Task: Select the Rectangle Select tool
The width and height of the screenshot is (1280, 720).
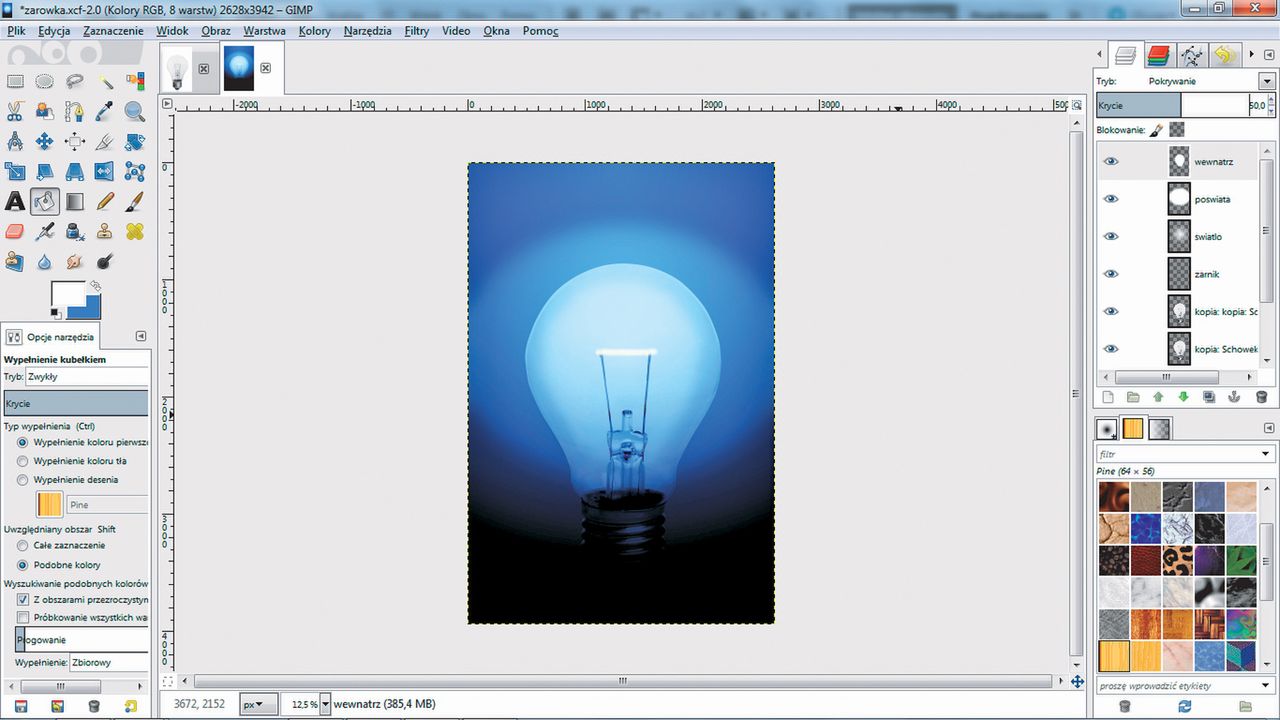Action: [x=15, y=82]
